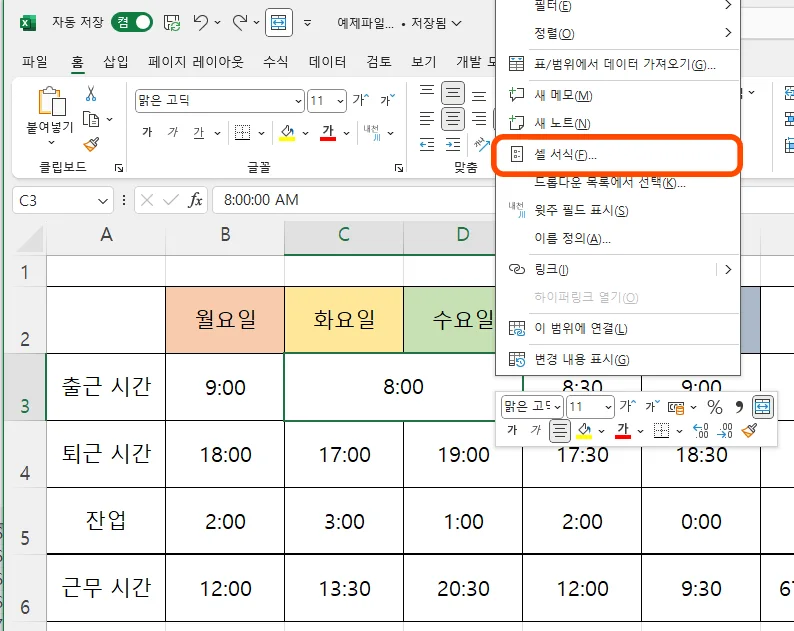Select 변경 내용 표시(G) menu item
This screenshot has height=631, width=794.
pyautogui.click(x=617, y=359)
